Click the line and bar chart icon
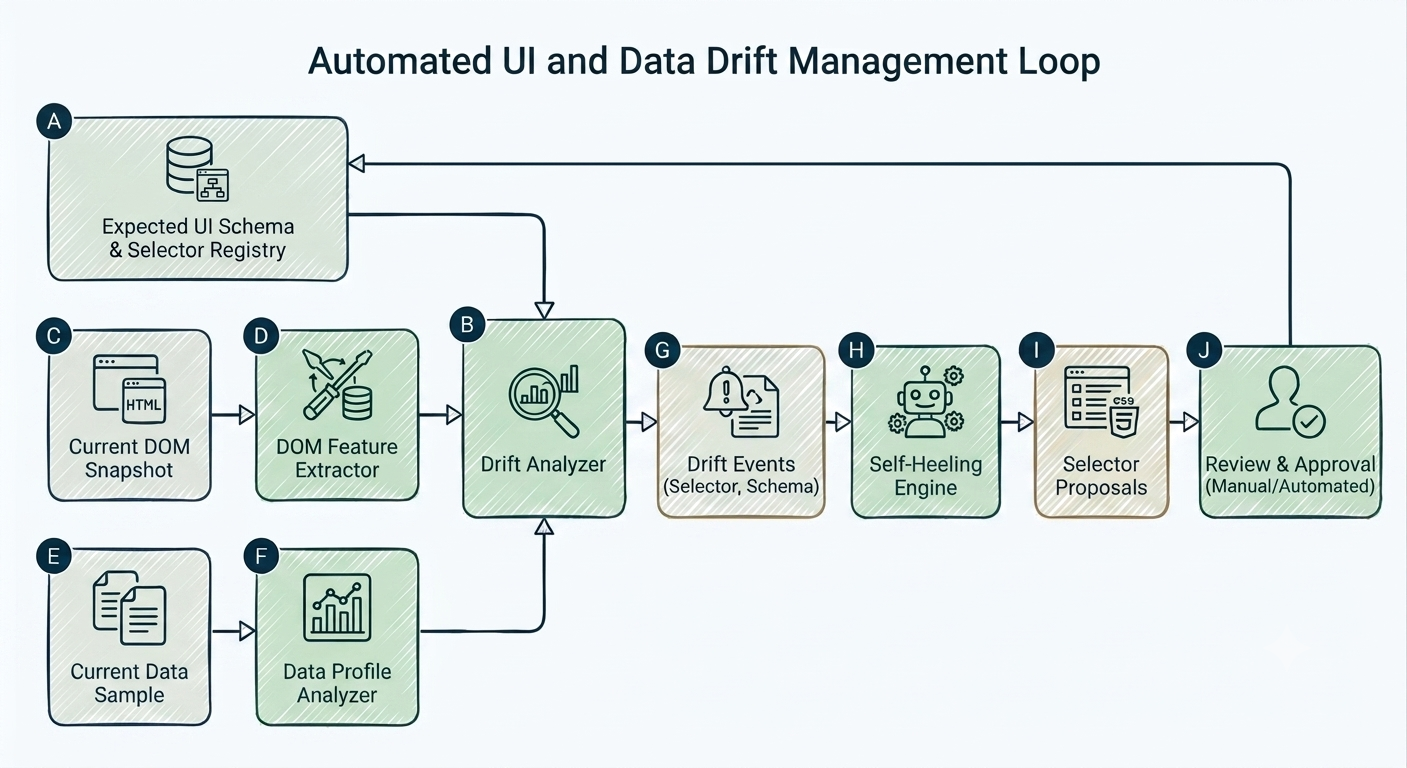This screenshot has height=768, width=1407. [337, 606]
